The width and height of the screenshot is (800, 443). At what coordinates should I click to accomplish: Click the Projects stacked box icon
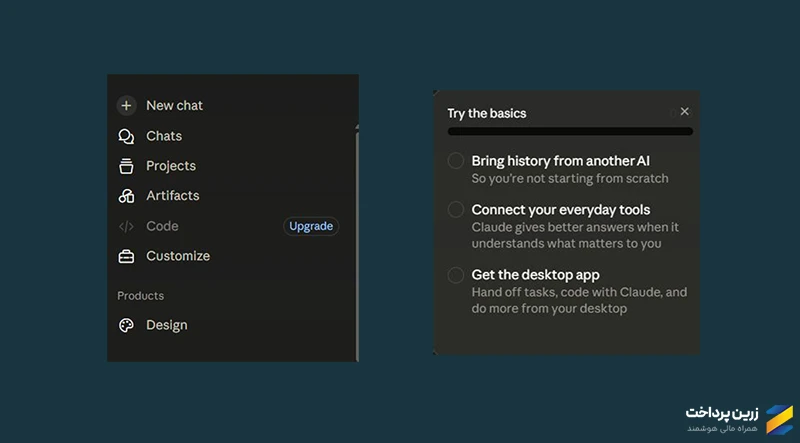coord(126,166)
